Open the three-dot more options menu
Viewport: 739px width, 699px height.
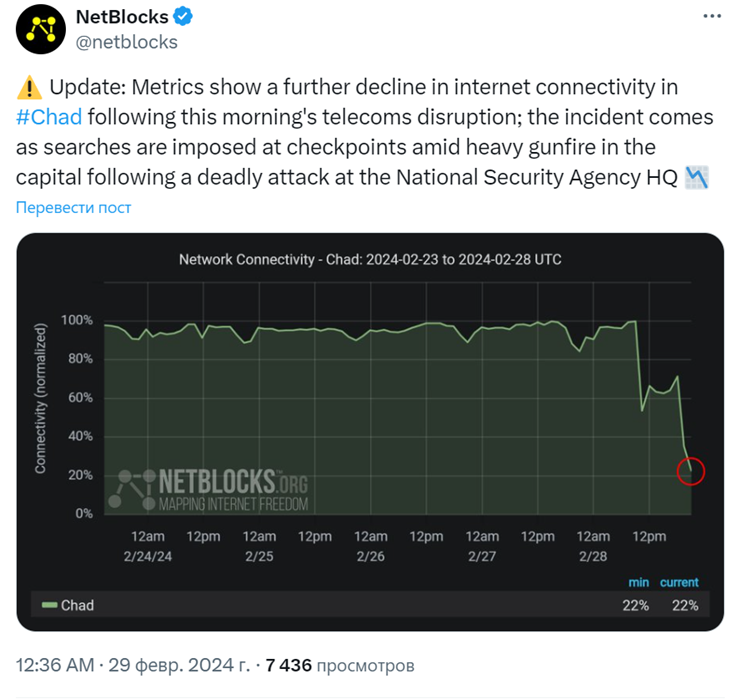pos(712,16)
